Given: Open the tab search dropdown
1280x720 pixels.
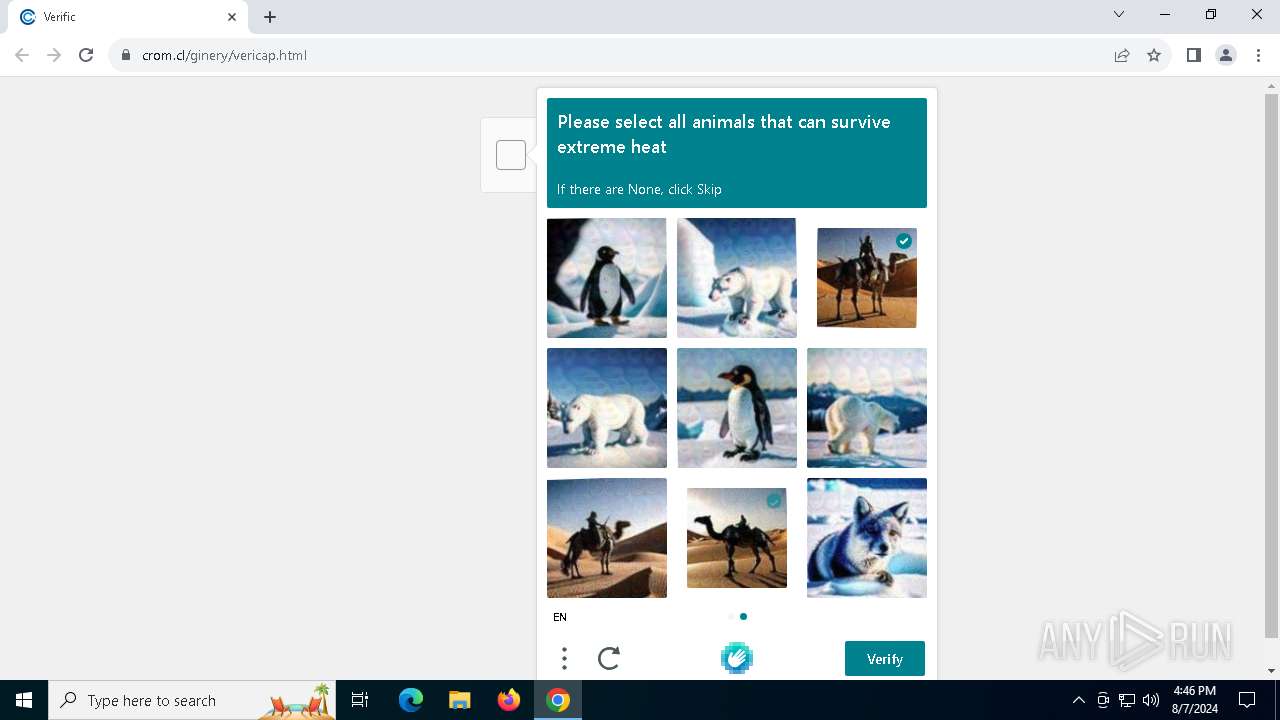Looking at the screenshot, I should tap(1119, 14).
